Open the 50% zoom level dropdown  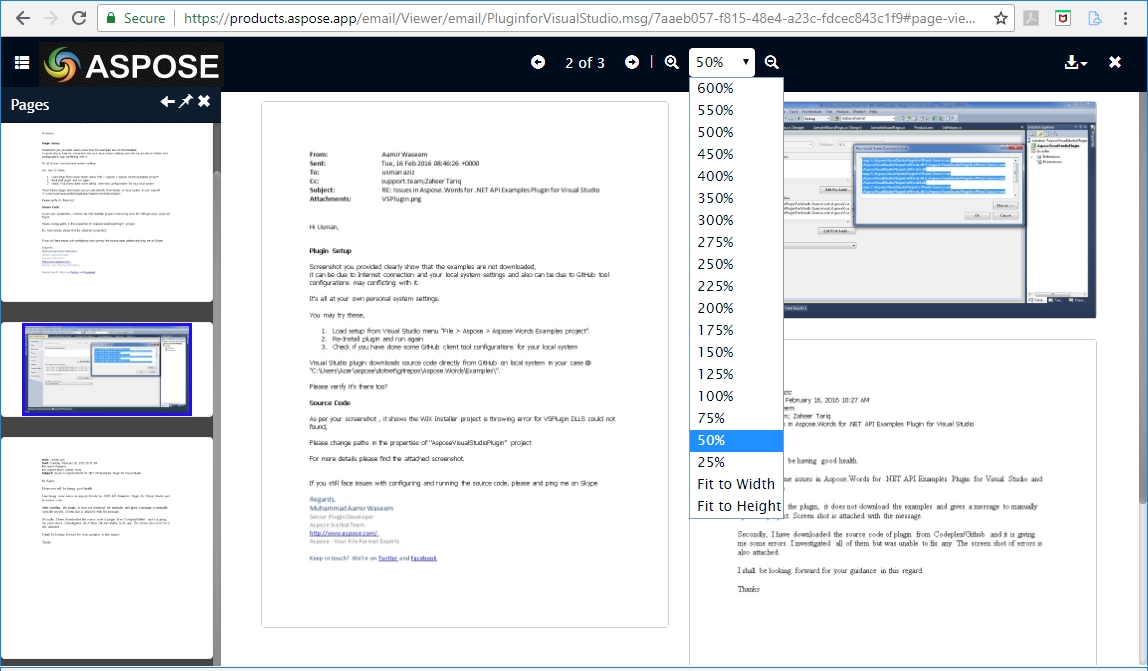(722, 62)
